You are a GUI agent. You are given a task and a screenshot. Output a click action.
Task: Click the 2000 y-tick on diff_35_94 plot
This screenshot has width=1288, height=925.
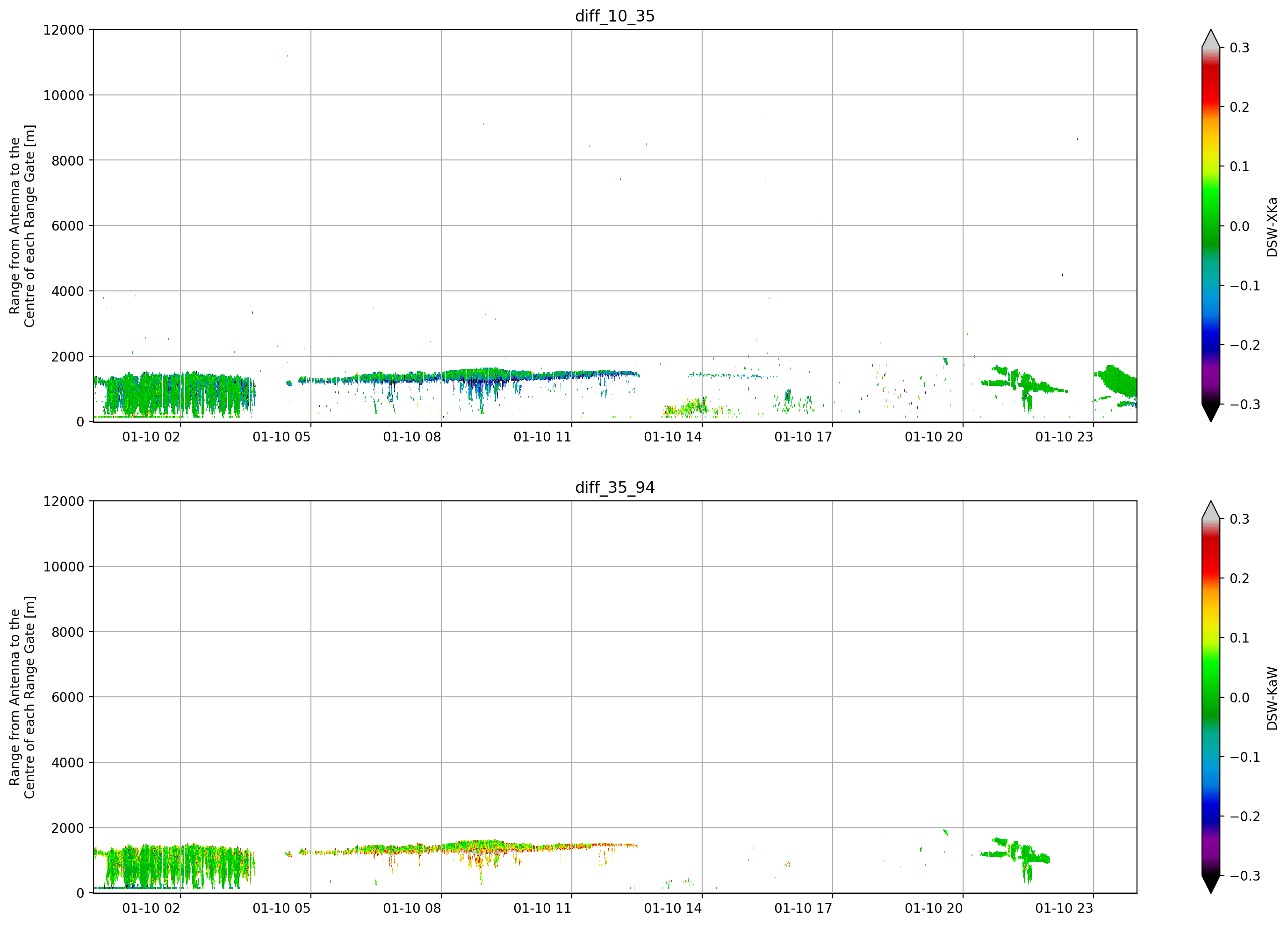pos(68,828)
